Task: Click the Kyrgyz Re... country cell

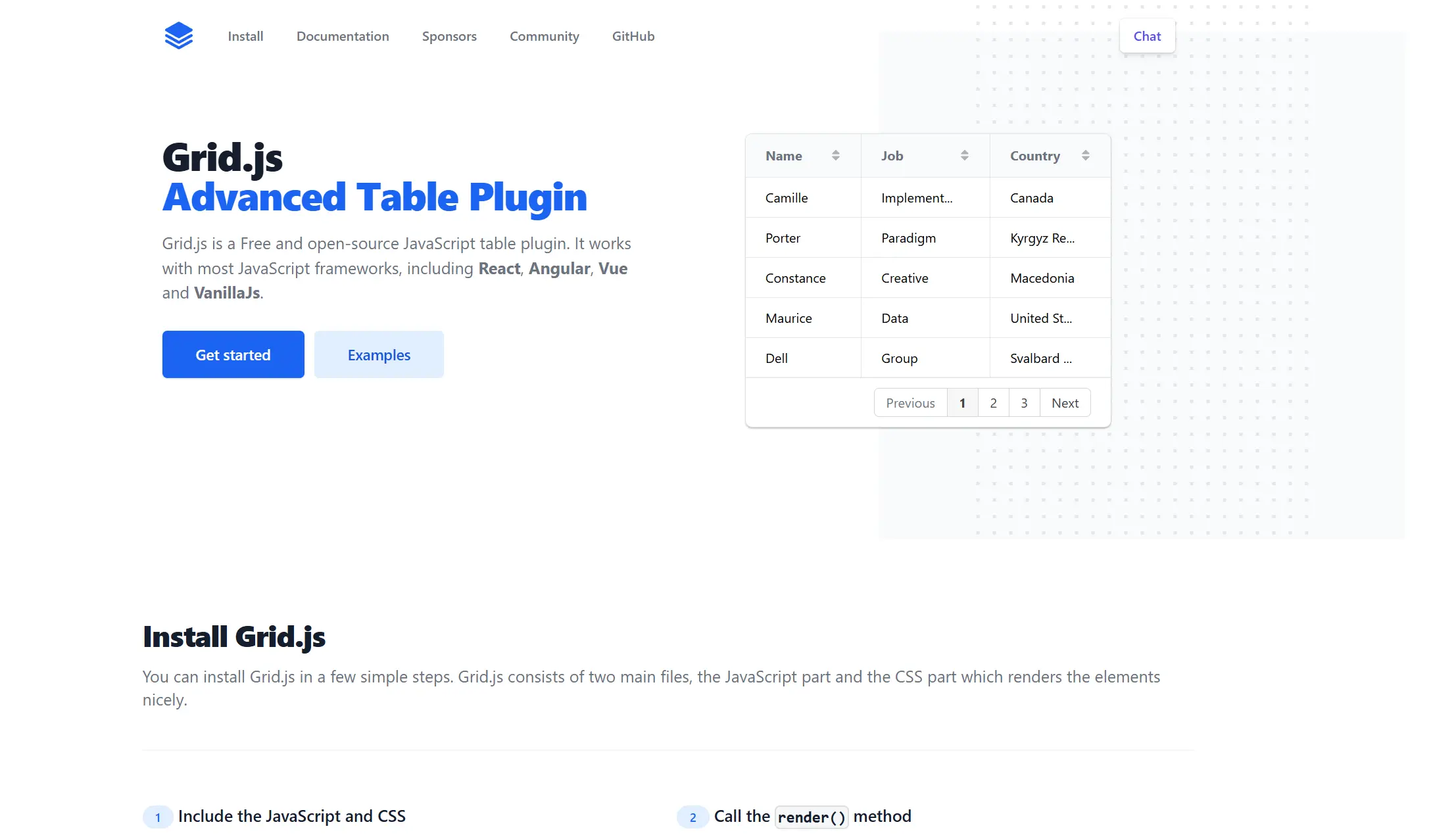Action: tap(1050, 237)
